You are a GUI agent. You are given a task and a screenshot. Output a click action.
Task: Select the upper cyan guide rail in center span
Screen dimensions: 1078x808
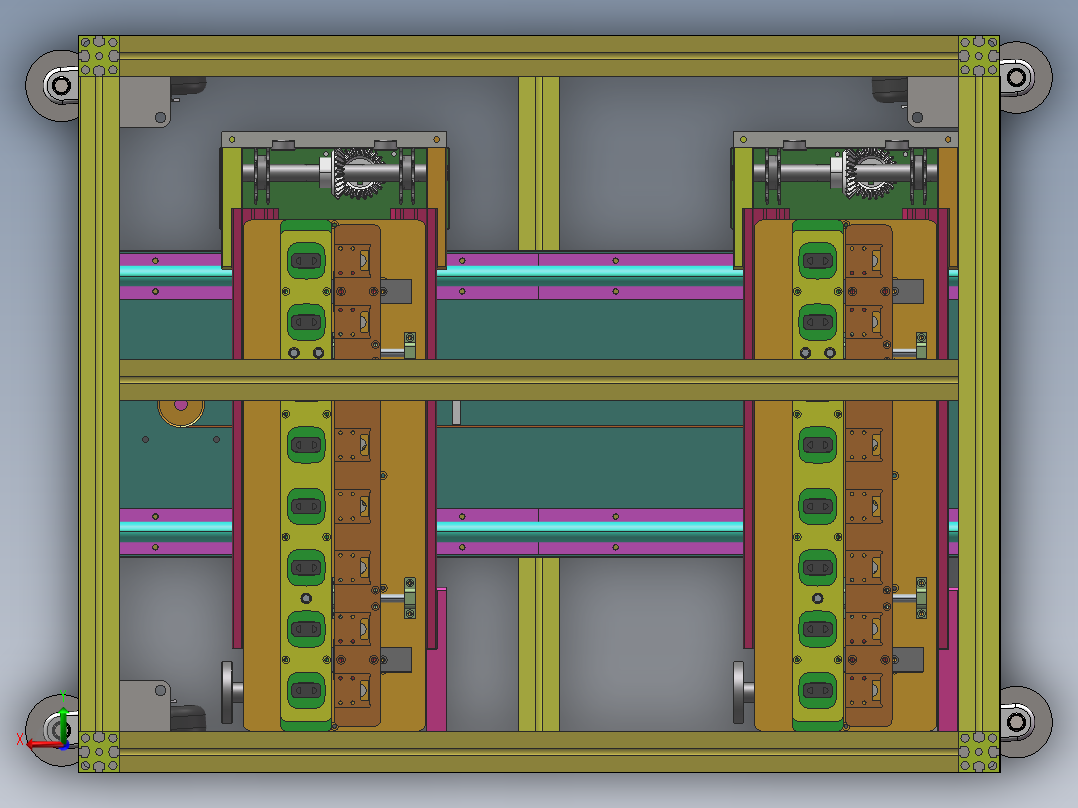tap(590, 271)
